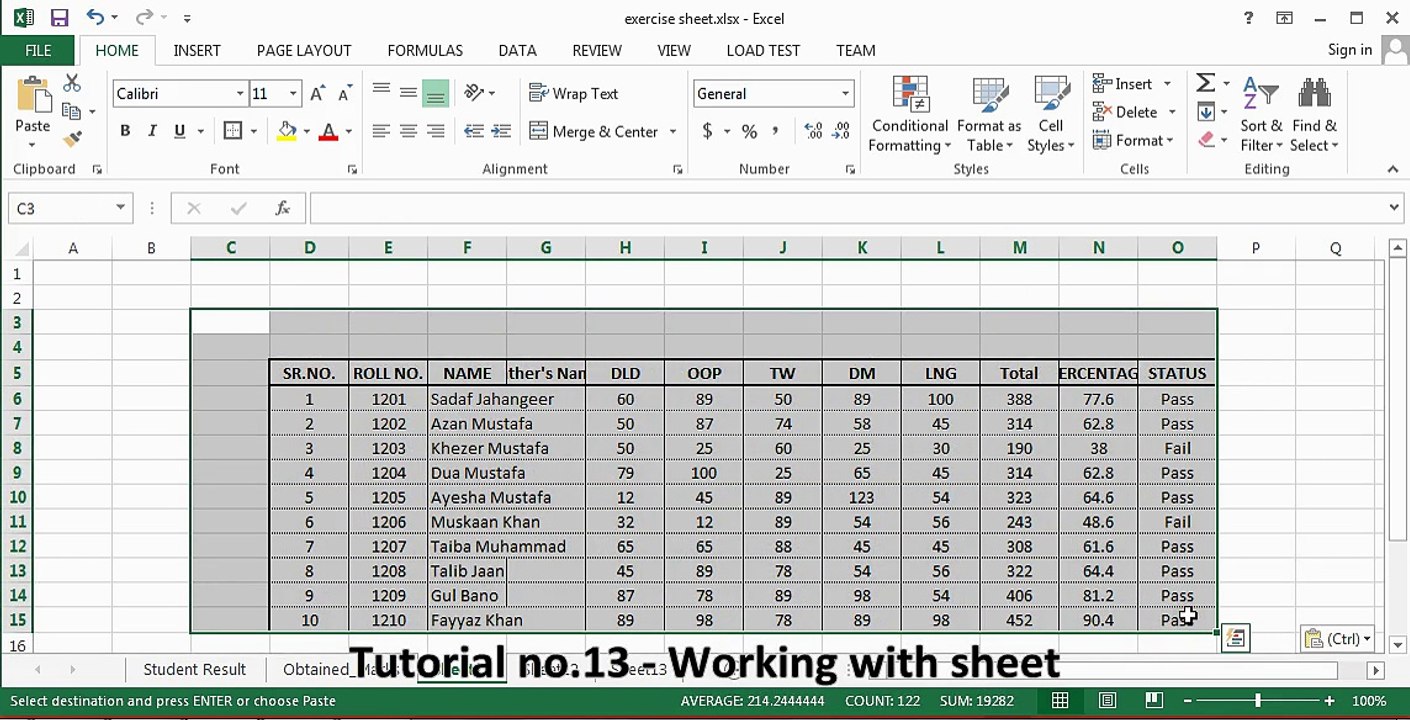Switch to Normal view in status bar
Screen dimensions: 1410x720
point(1060,701)
